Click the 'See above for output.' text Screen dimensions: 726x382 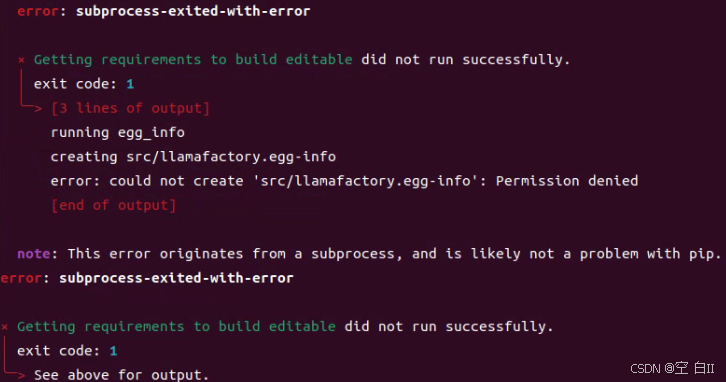(x=121, y=375)
